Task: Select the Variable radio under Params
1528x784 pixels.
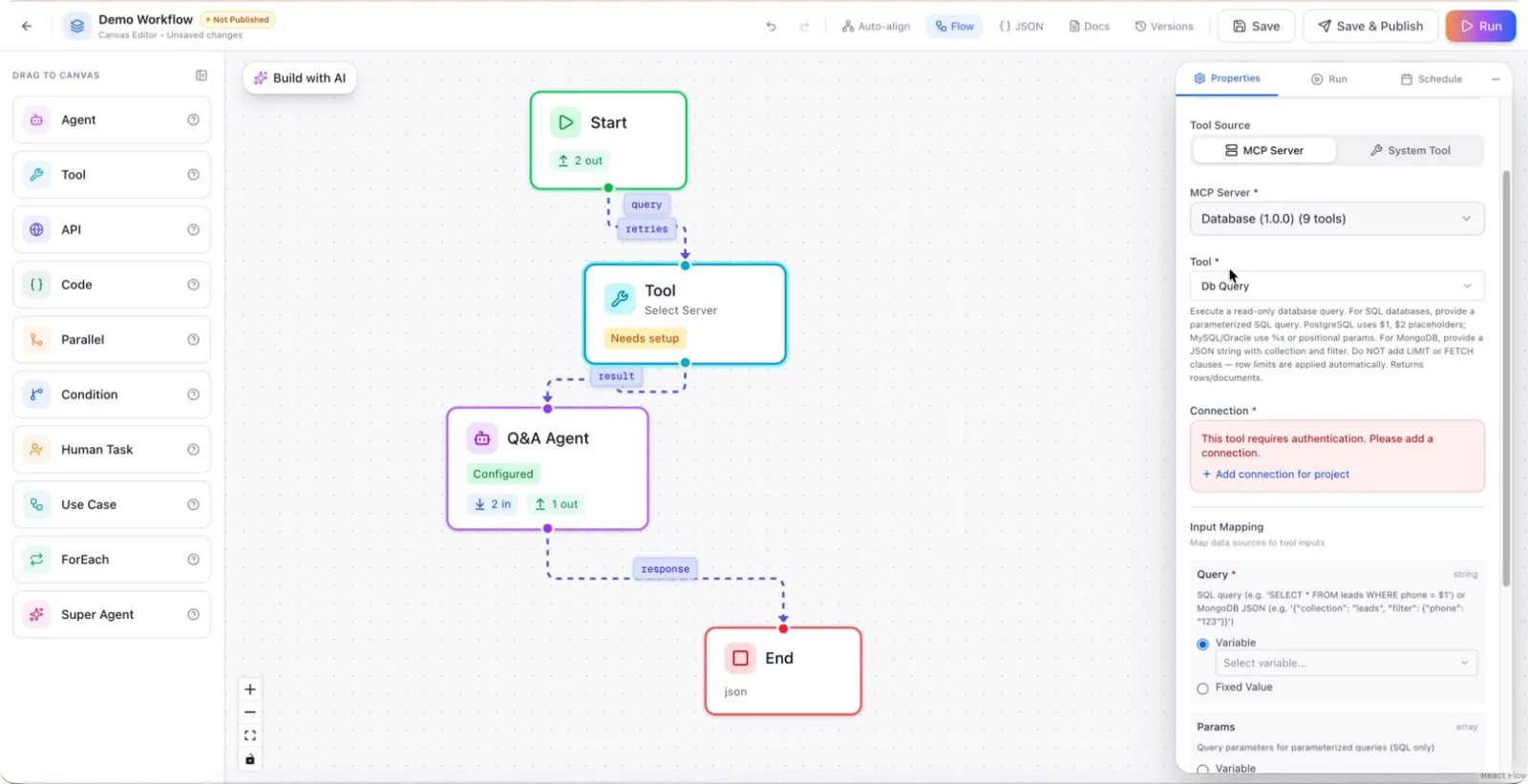Action: (x=1202, y=769)
